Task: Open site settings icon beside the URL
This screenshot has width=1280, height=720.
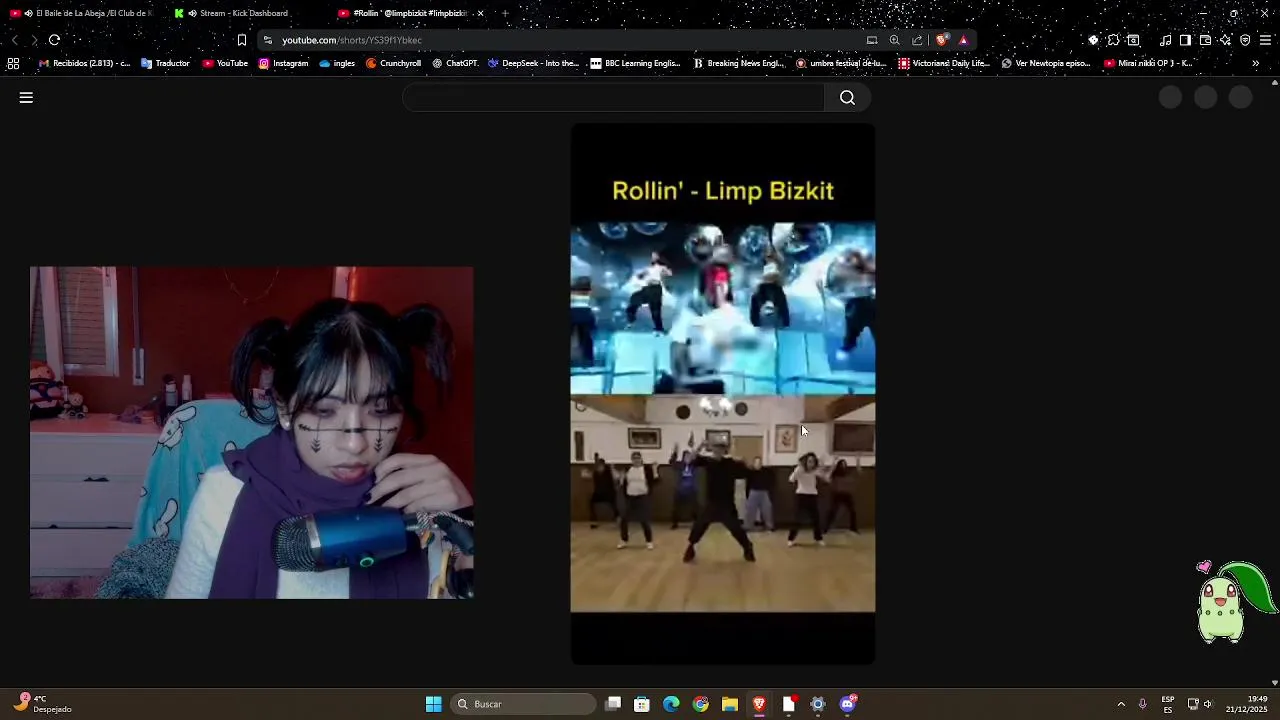Action: coord(268,40)
